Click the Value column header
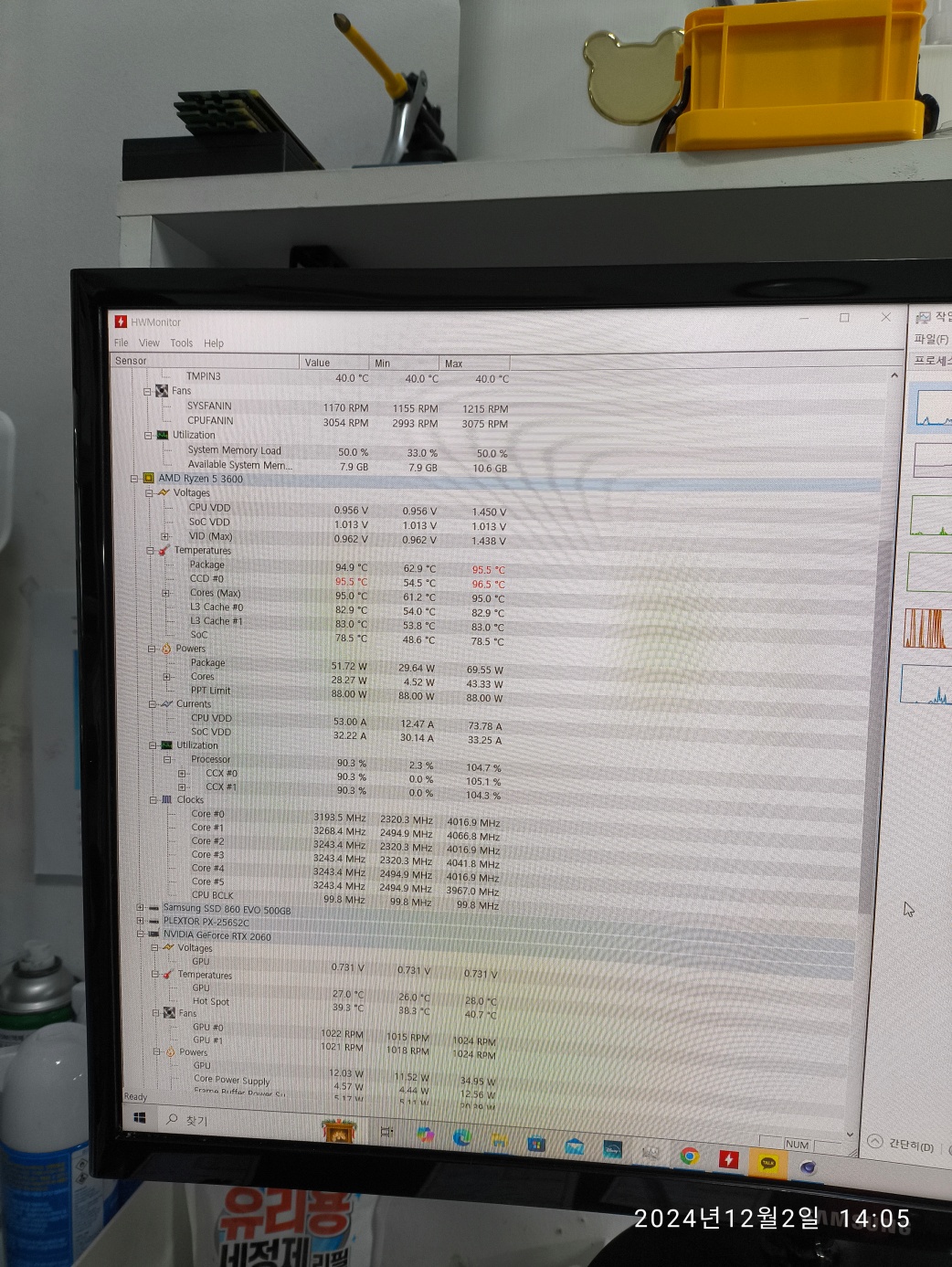This screenshot has width=952, height=1267. [335, 363]
